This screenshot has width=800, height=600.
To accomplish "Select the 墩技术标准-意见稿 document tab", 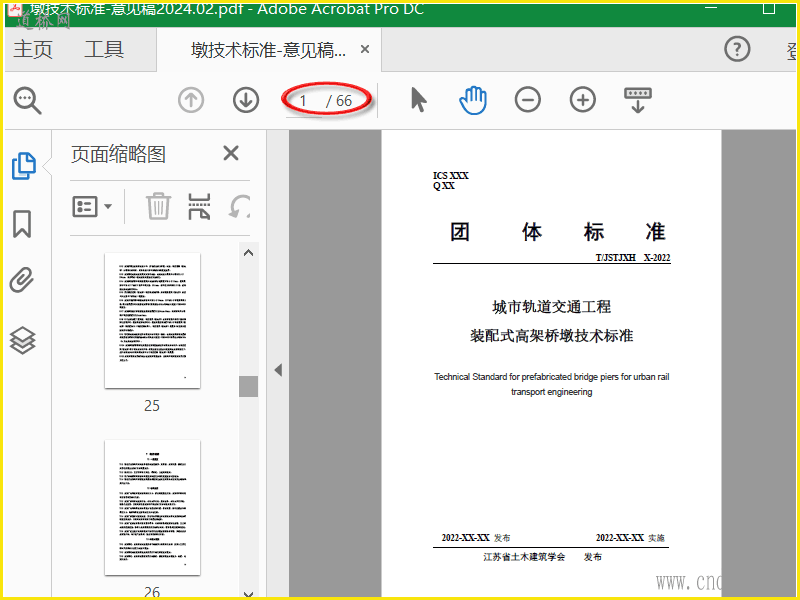I will pyautogui.click(x=268, y=50).
